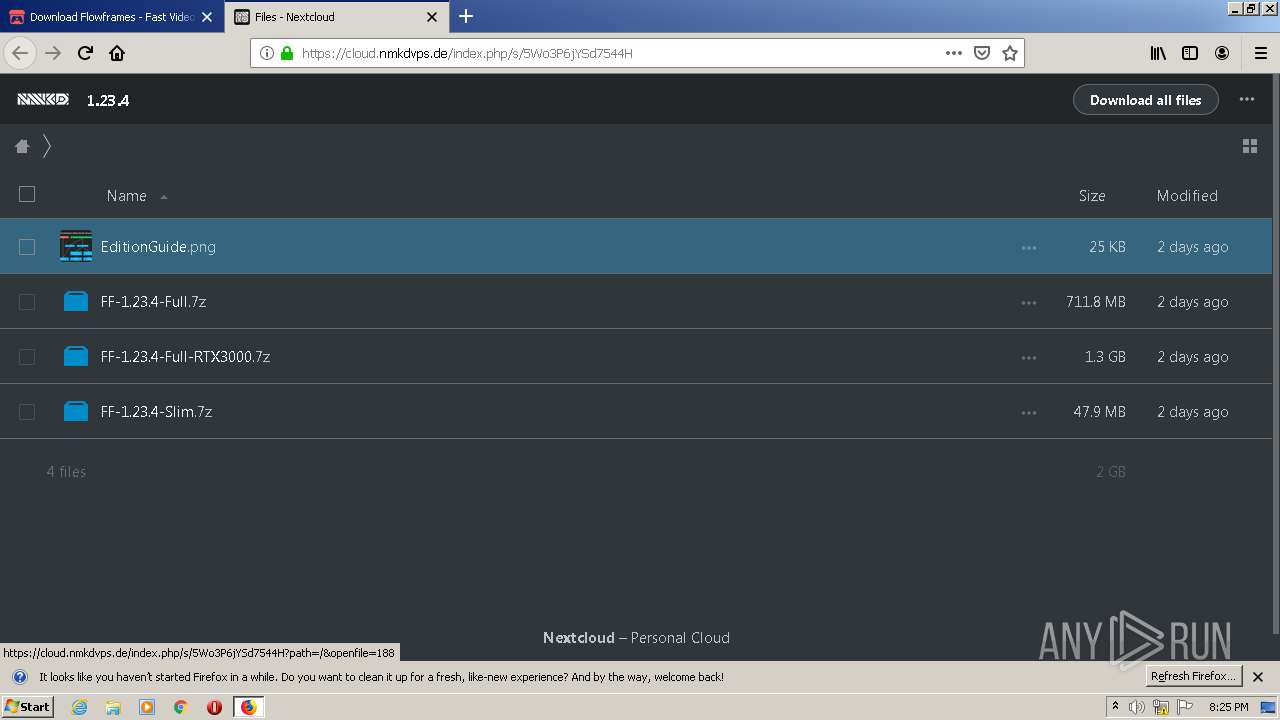Open actions menu for FF-1.23.4-Slim.7z
This screenshot has width=1280, height=720.
tap(1029, 412)
